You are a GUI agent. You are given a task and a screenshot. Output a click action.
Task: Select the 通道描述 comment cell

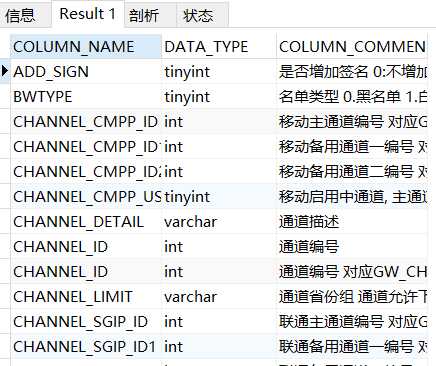pos(352,222)
